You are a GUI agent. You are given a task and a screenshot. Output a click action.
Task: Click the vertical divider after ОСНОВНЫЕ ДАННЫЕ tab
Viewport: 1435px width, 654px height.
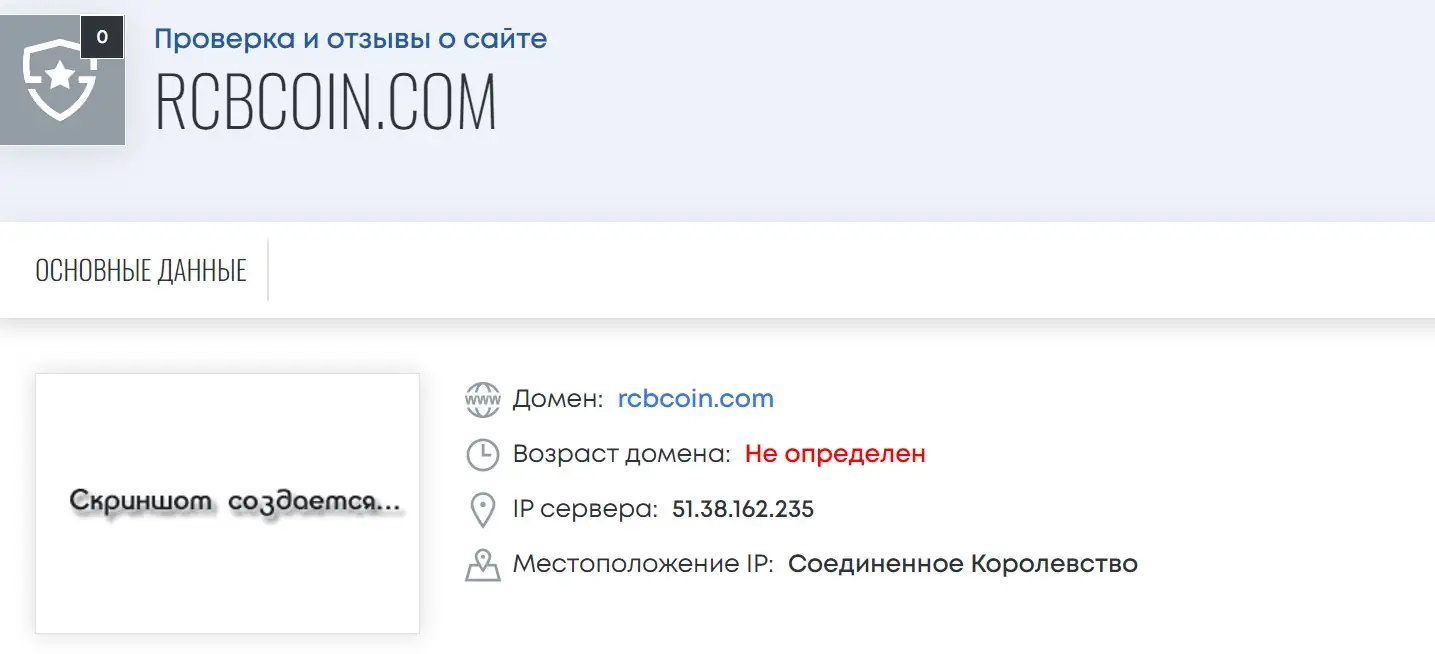(x=268, y=270)
